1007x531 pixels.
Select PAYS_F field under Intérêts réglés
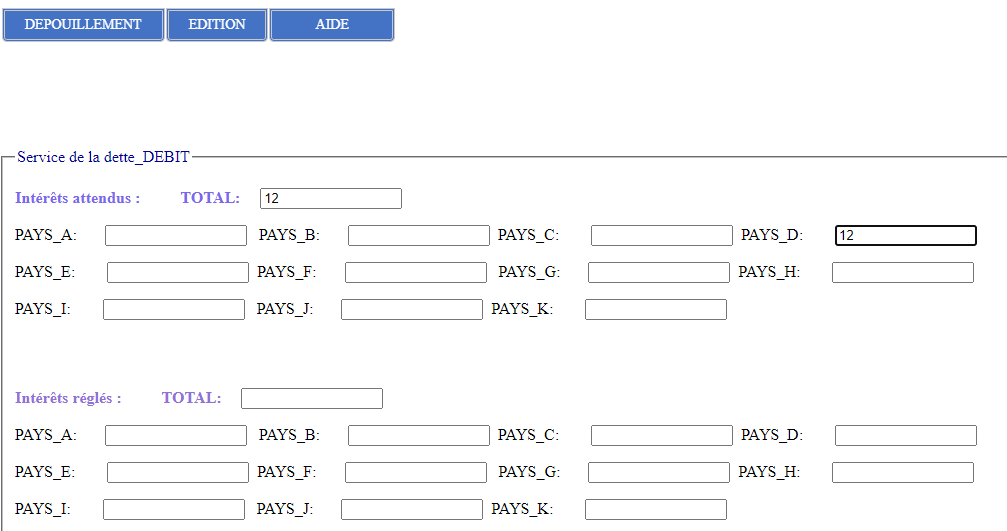pyautogui.click(x=415, y=473)
